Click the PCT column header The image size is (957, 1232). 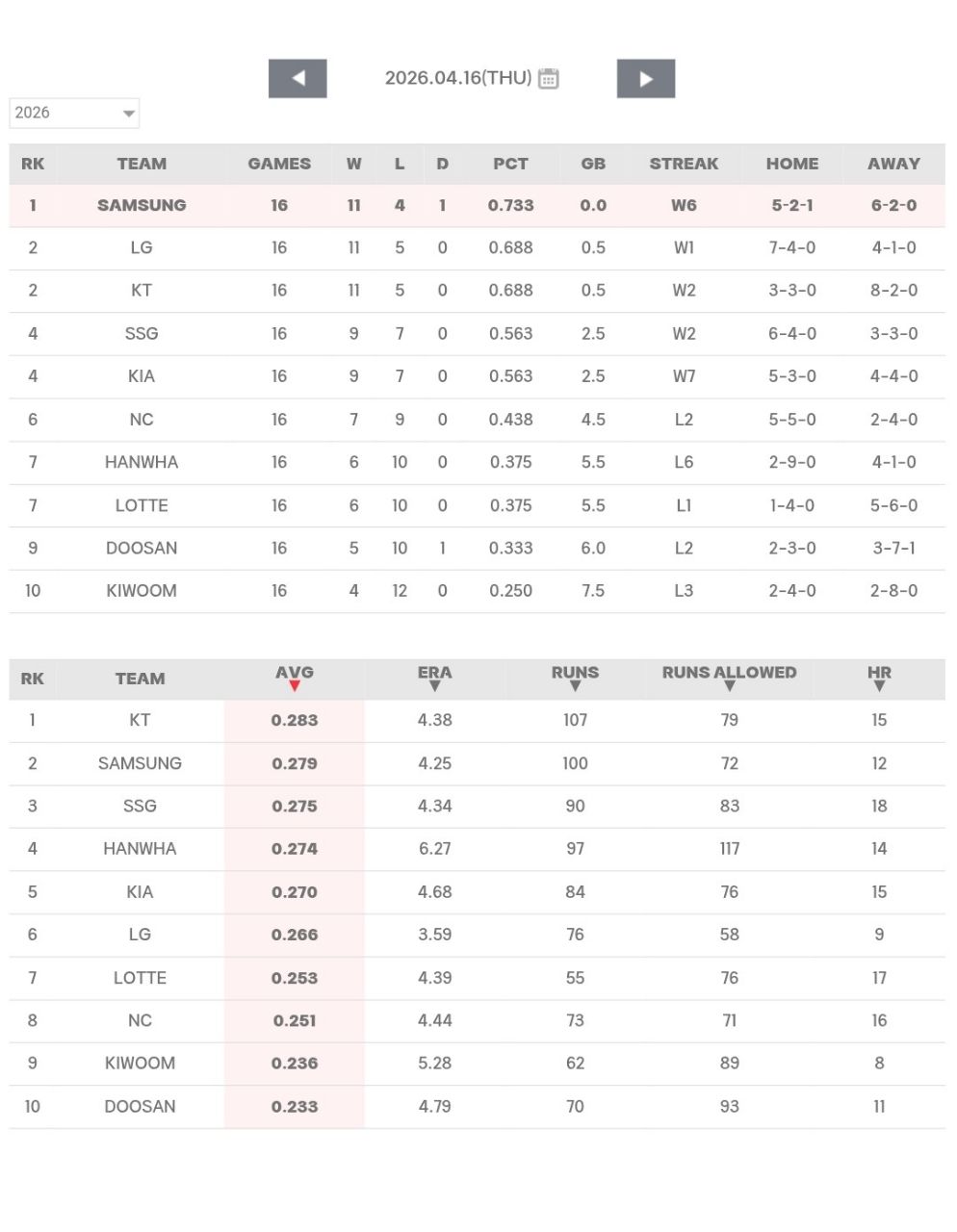510,164
